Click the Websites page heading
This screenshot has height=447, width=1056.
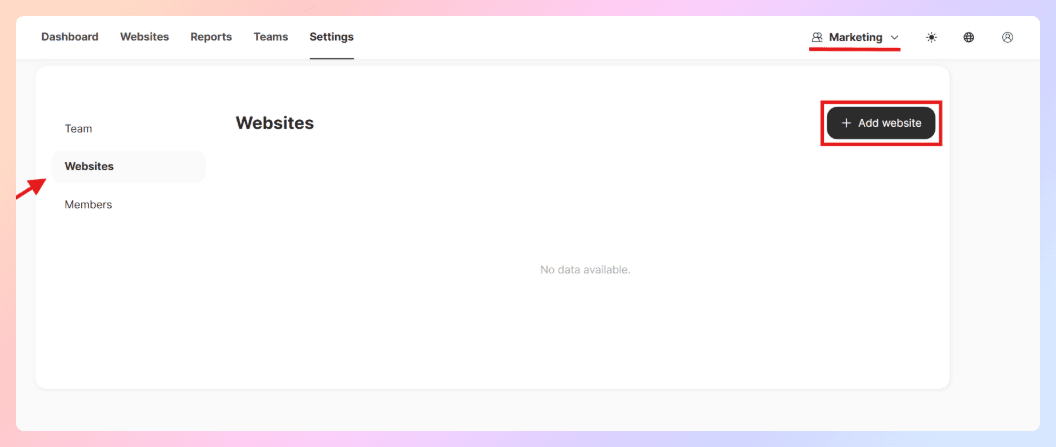coord(274,123)
